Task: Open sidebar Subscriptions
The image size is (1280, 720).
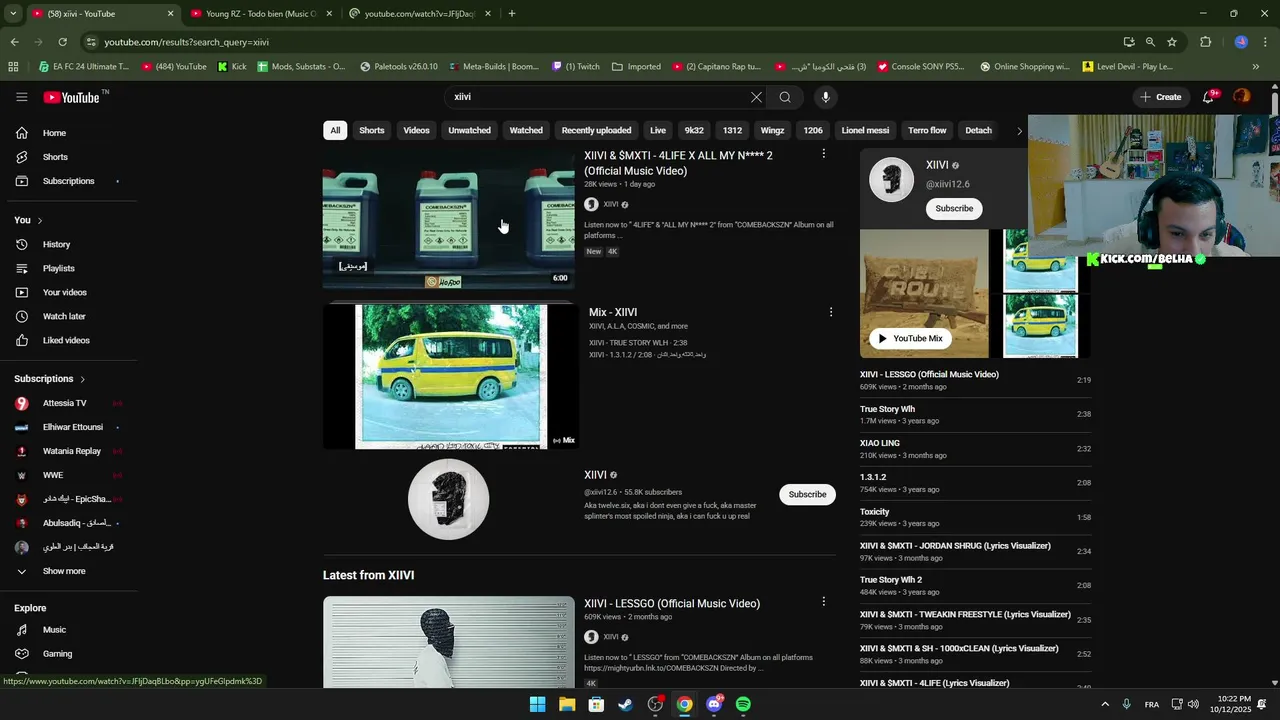Action: click(x=68, y=181)
